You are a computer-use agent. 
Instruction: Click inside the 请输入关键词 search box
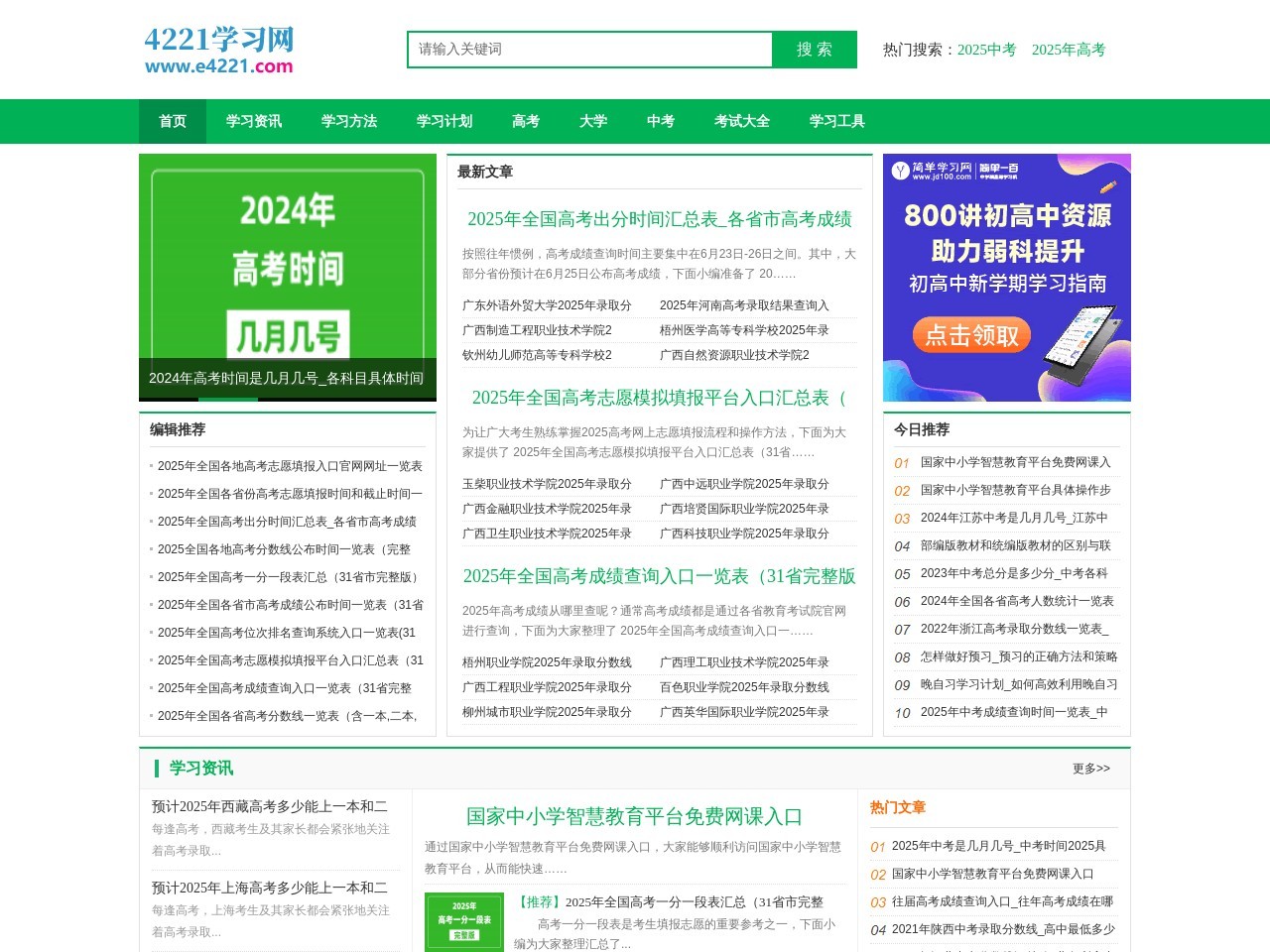[x=589, y=49]
